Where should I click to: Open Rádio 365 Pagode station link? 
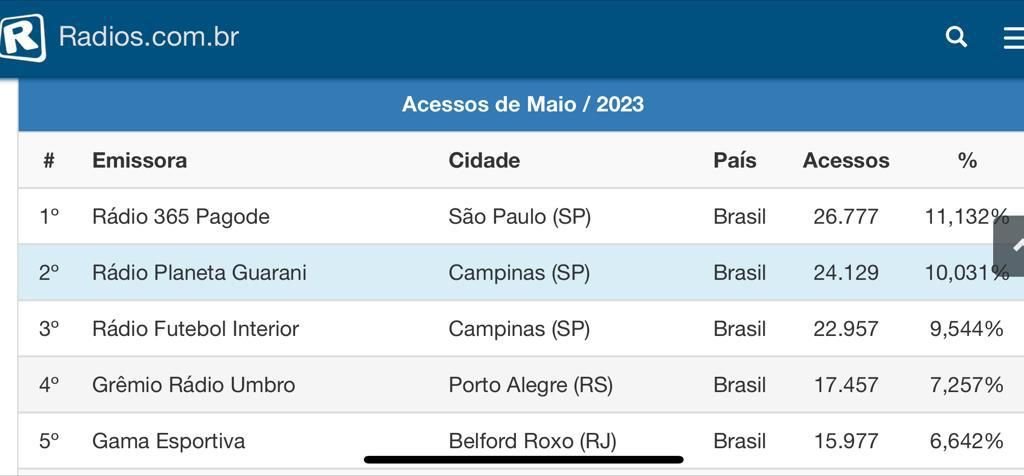[181, 216]
